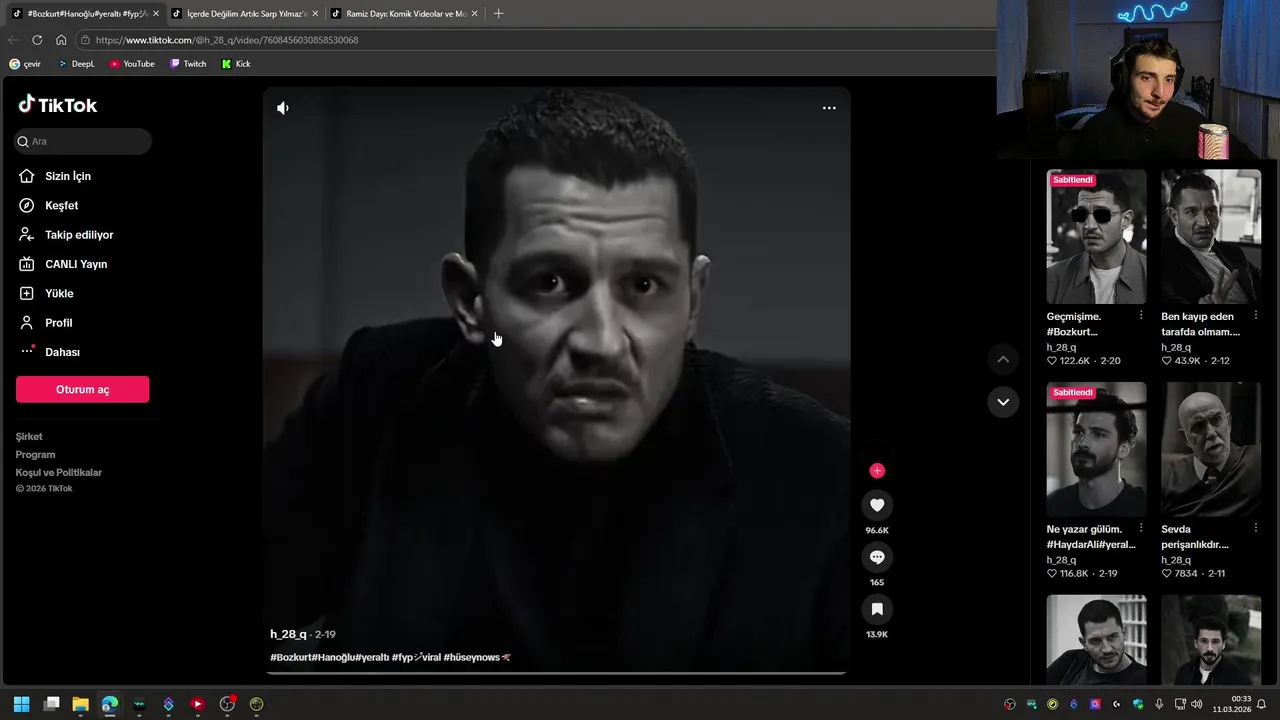Switch to the 'İçerde Değilim Artık' browser tab
The height and width of the screenshot is (720, 1280).
click(245, 14)
